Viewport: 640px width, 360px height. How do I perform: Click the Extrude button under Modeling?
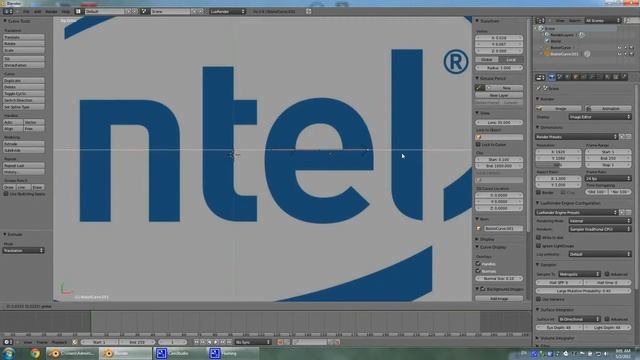(x=24, y=144)
